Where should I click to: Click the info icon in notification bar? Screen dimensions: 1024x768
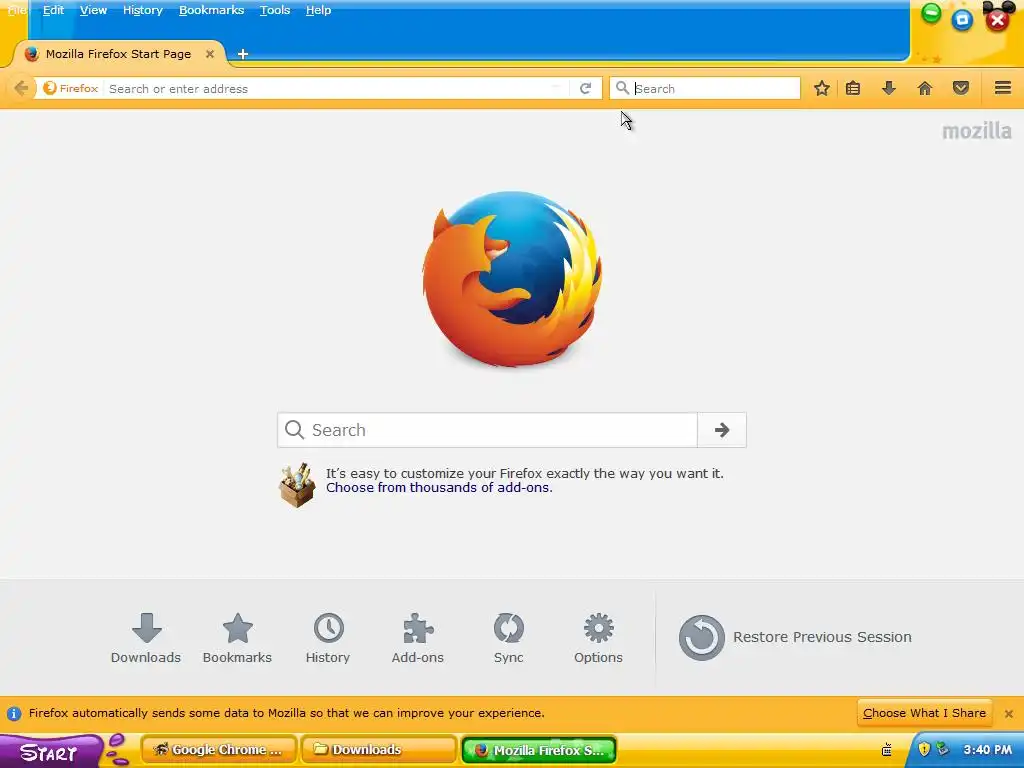pos(14,714)
